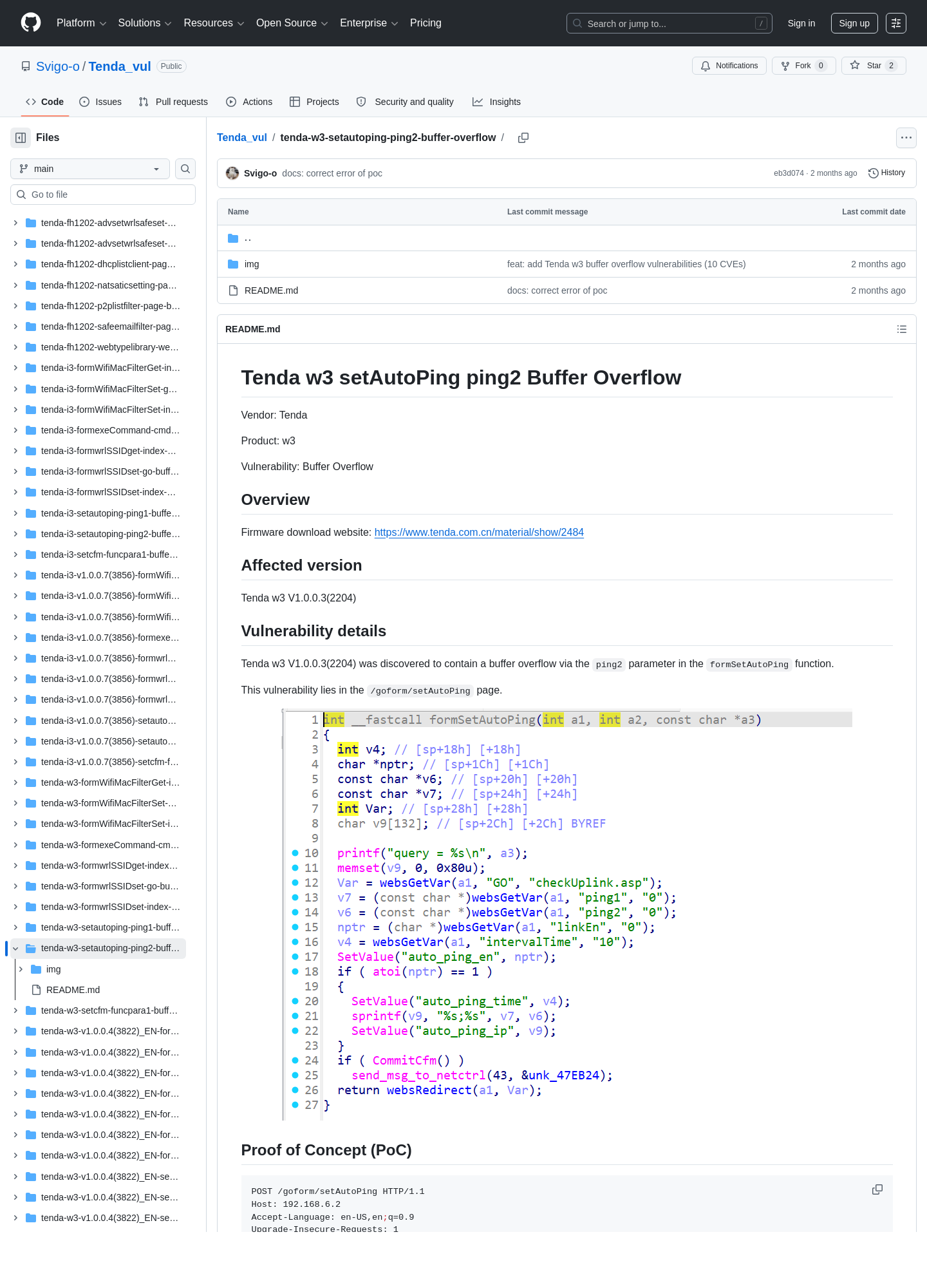Viewport: 927px width, 1288px height.
Task: View commit History
Action: (886, 173)
